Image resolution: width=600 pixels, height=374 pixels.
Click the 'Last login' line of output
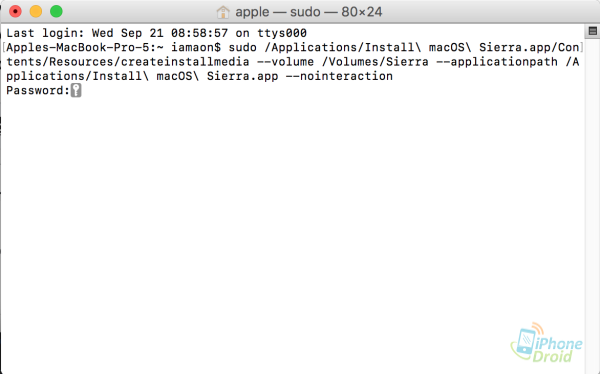pos(157,33)
